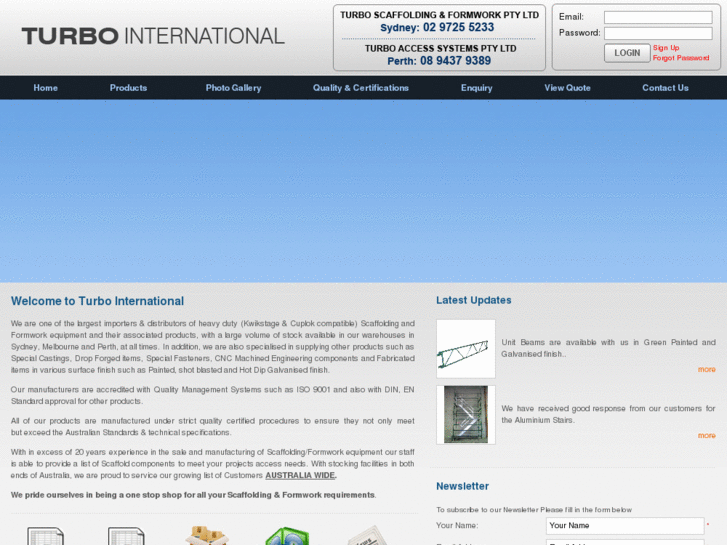Click the Sign Up link

pos(666,48)
